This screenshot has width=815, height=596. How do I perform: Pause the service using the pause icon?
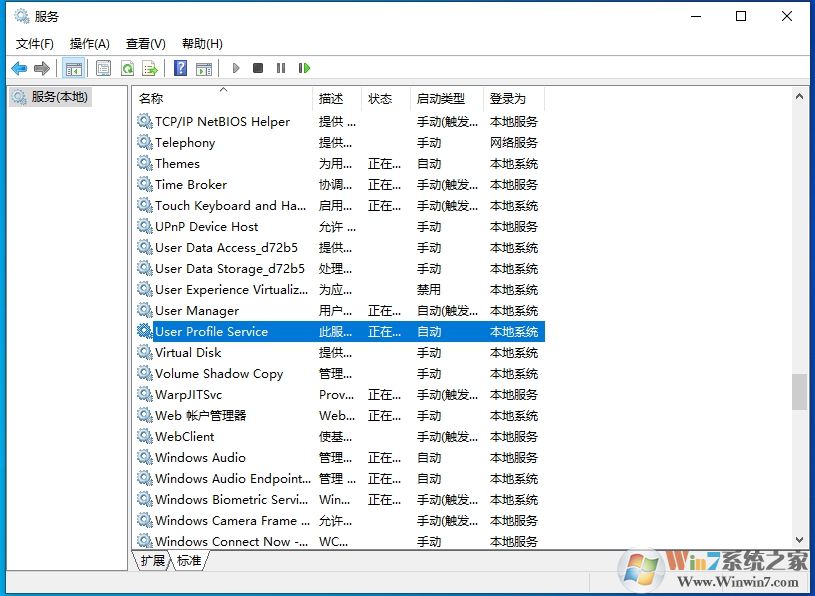coord(281,68)
